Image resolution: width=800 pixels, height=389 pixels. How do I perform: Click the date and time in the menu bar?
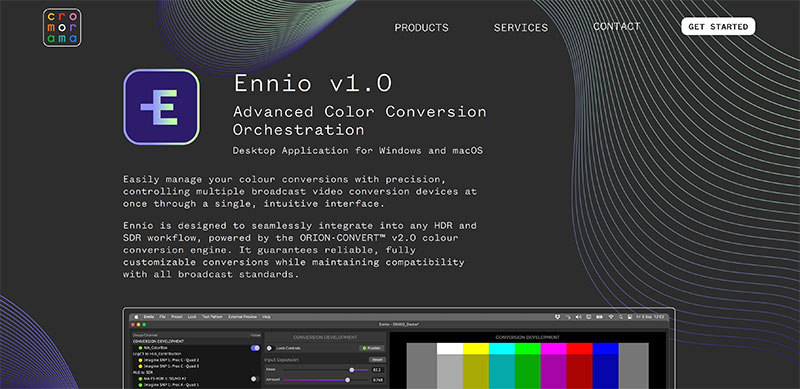[x=650, y=317]
